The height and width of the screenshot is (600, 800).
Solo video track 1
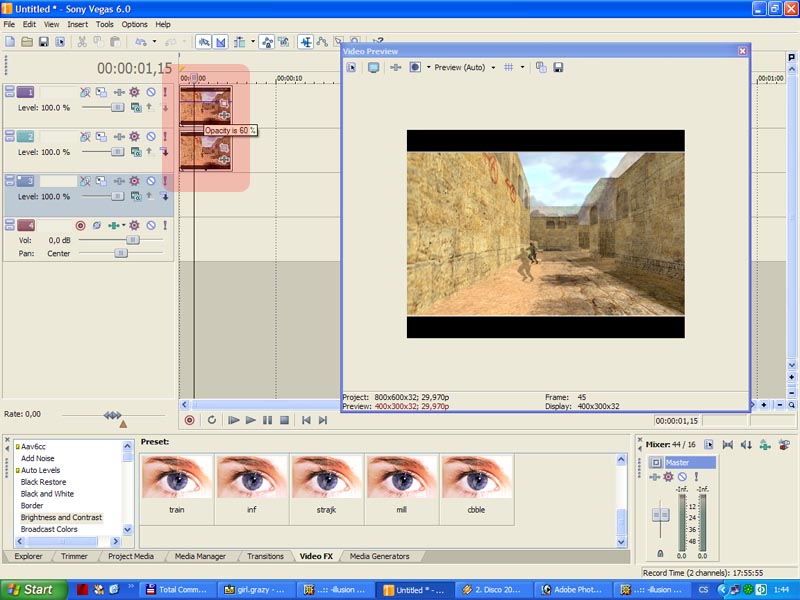tap(165, 92)
